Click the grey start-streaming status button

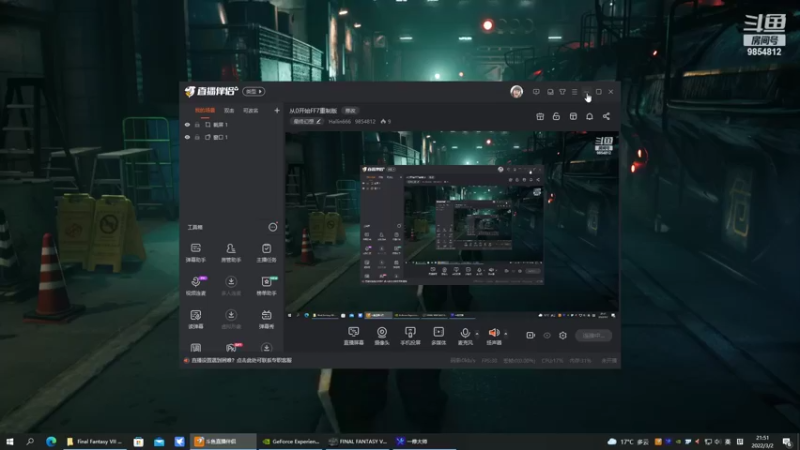tap(593, 335)
